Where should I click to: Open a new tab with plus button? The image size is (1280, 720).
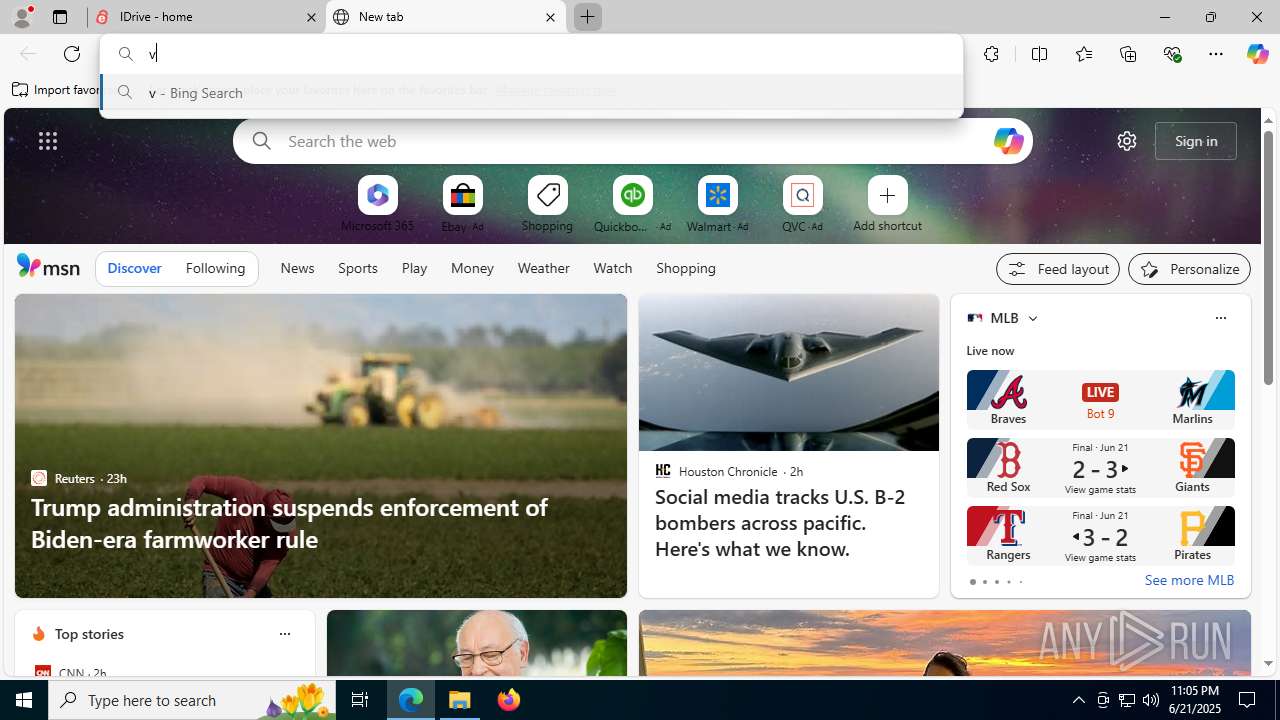pos(587,17)
